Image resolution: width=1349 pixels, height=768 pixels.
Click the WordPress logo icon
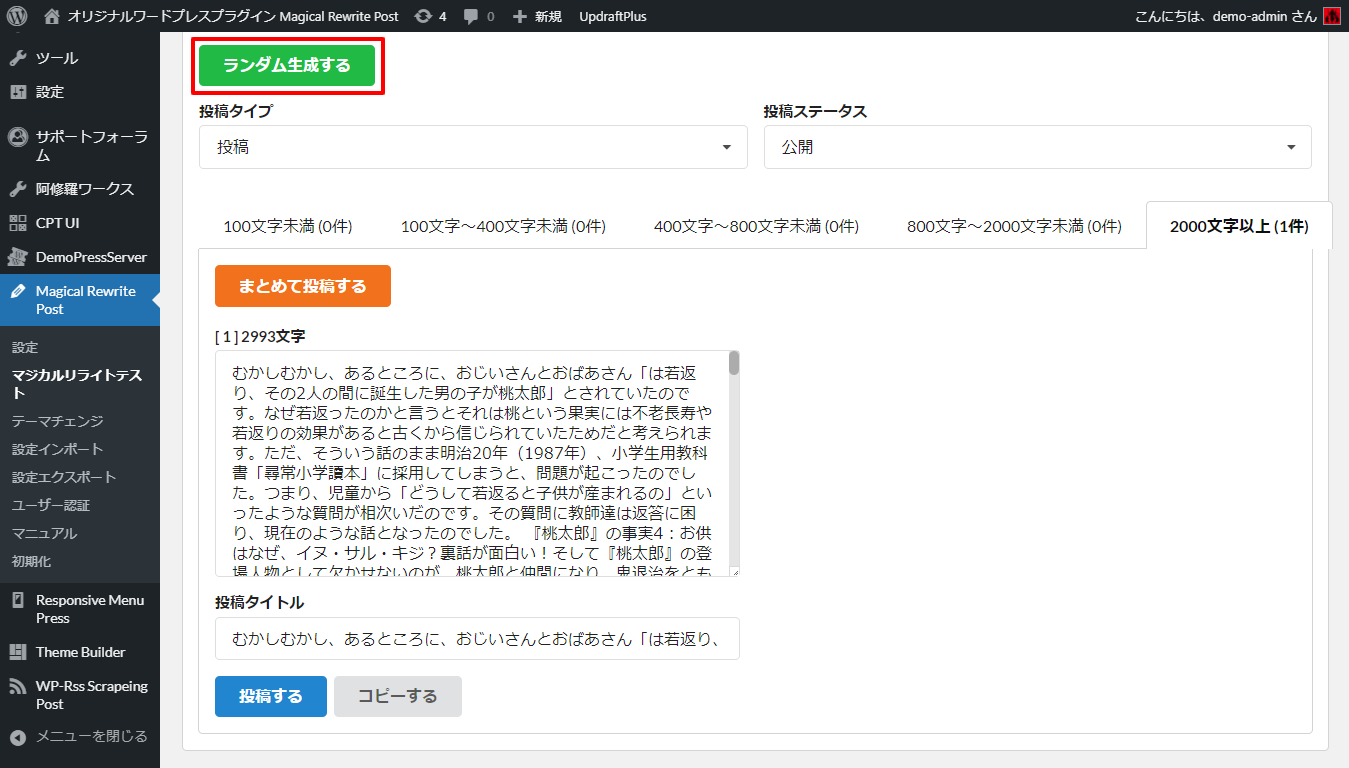point(17,16)
